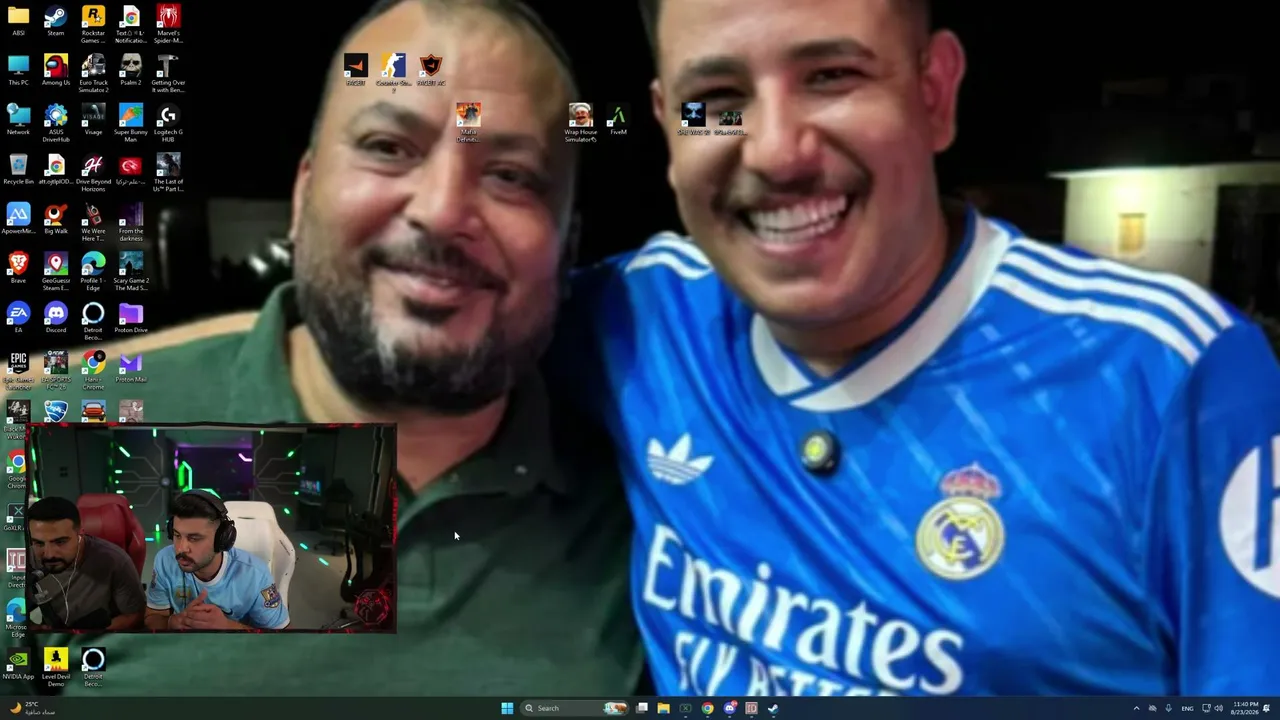
Task: Open Detroit Become Human next to Level Devil
Action: click(93, 667)
